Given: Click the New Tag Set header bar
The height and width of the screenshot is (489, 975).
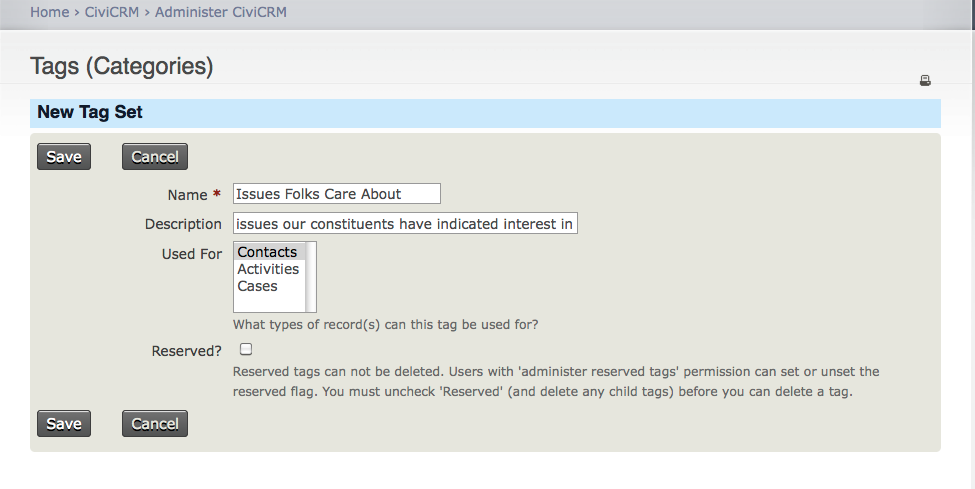Looking at the screenshot, I should tap(485, 113).
